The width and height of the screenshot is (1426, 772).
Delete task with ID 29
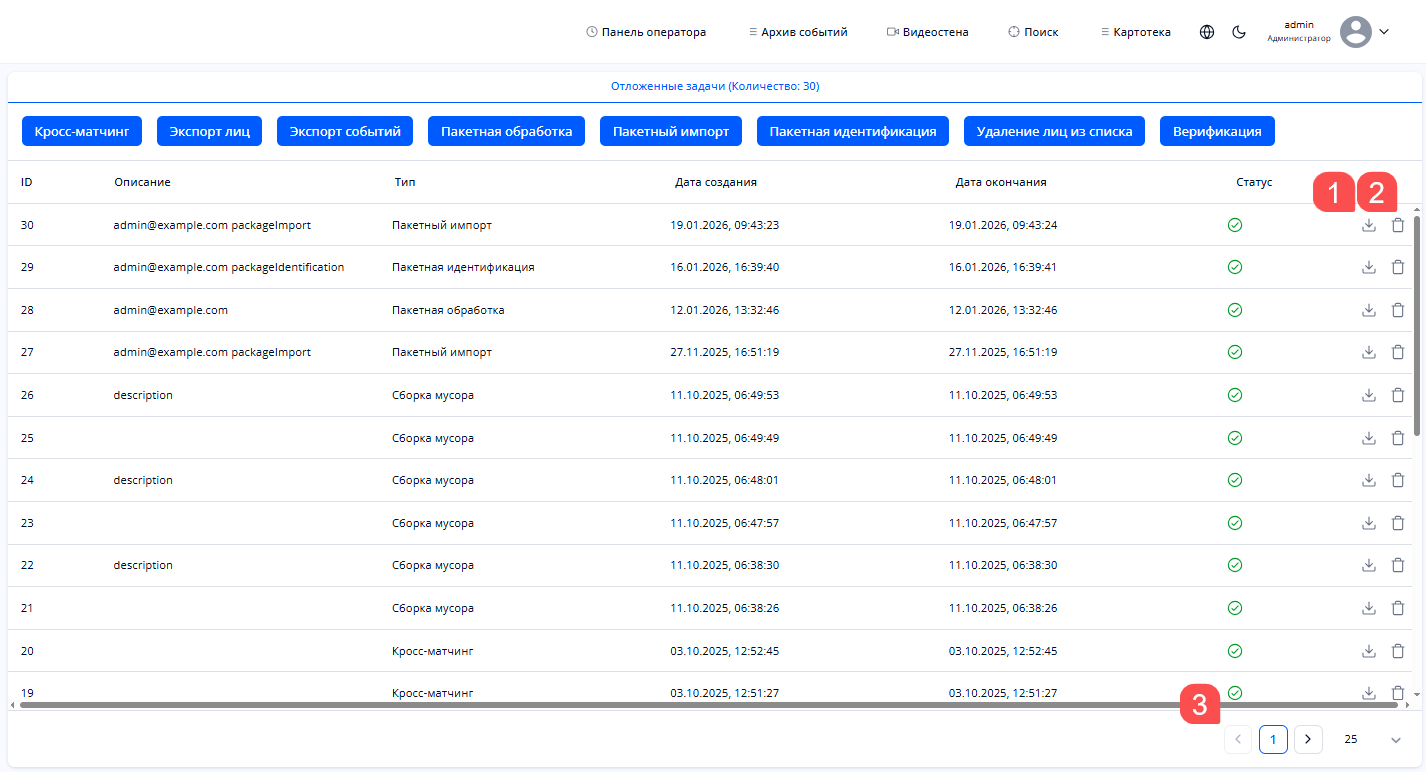click(1398, 267)
